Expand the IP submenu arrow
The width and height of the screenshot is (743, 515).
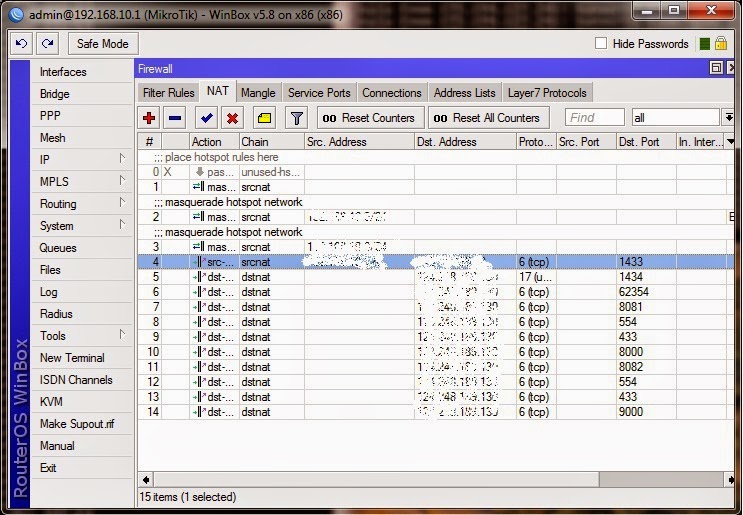122,158
